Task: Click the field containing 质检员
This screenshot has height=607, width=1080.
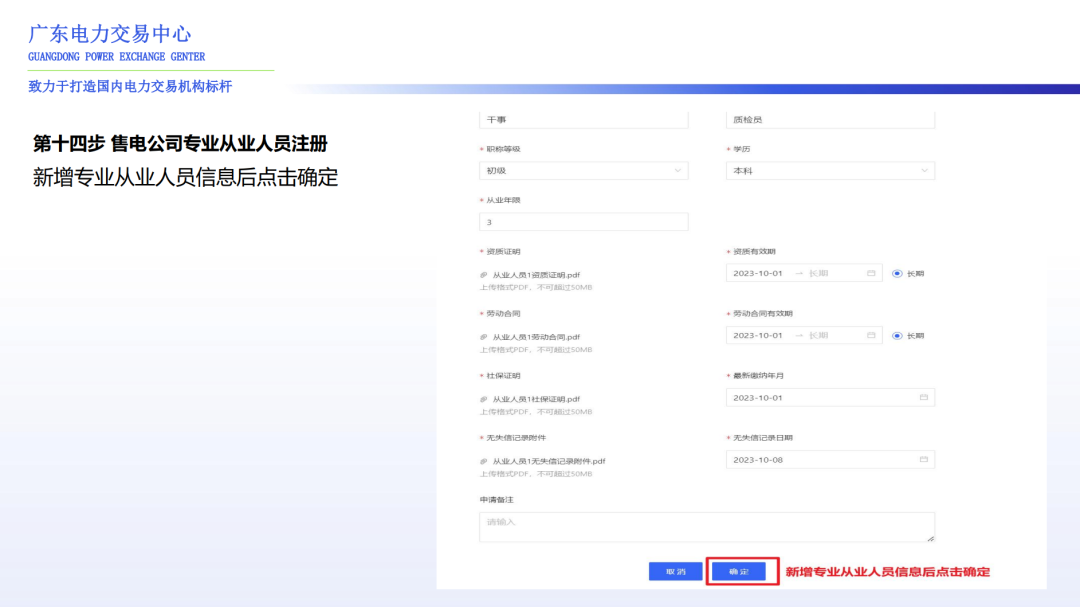Action: coord(832,119)
